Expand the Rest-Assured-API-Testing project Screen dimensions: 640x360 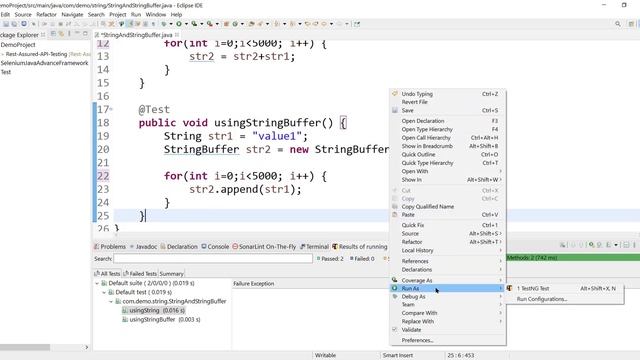2,54
